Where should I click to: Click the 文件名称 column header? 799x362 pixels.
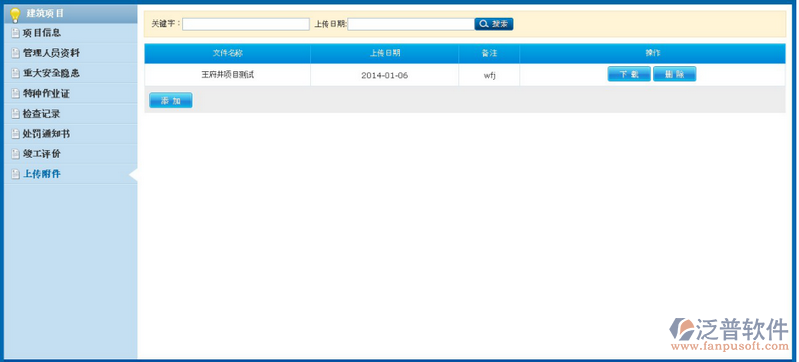227,53
